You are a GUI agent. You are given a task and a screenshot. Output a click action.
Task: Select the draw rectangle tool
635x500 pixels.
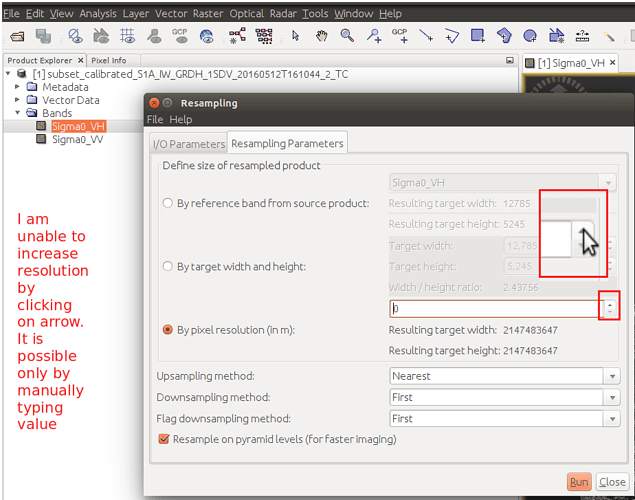click(478, 36)
